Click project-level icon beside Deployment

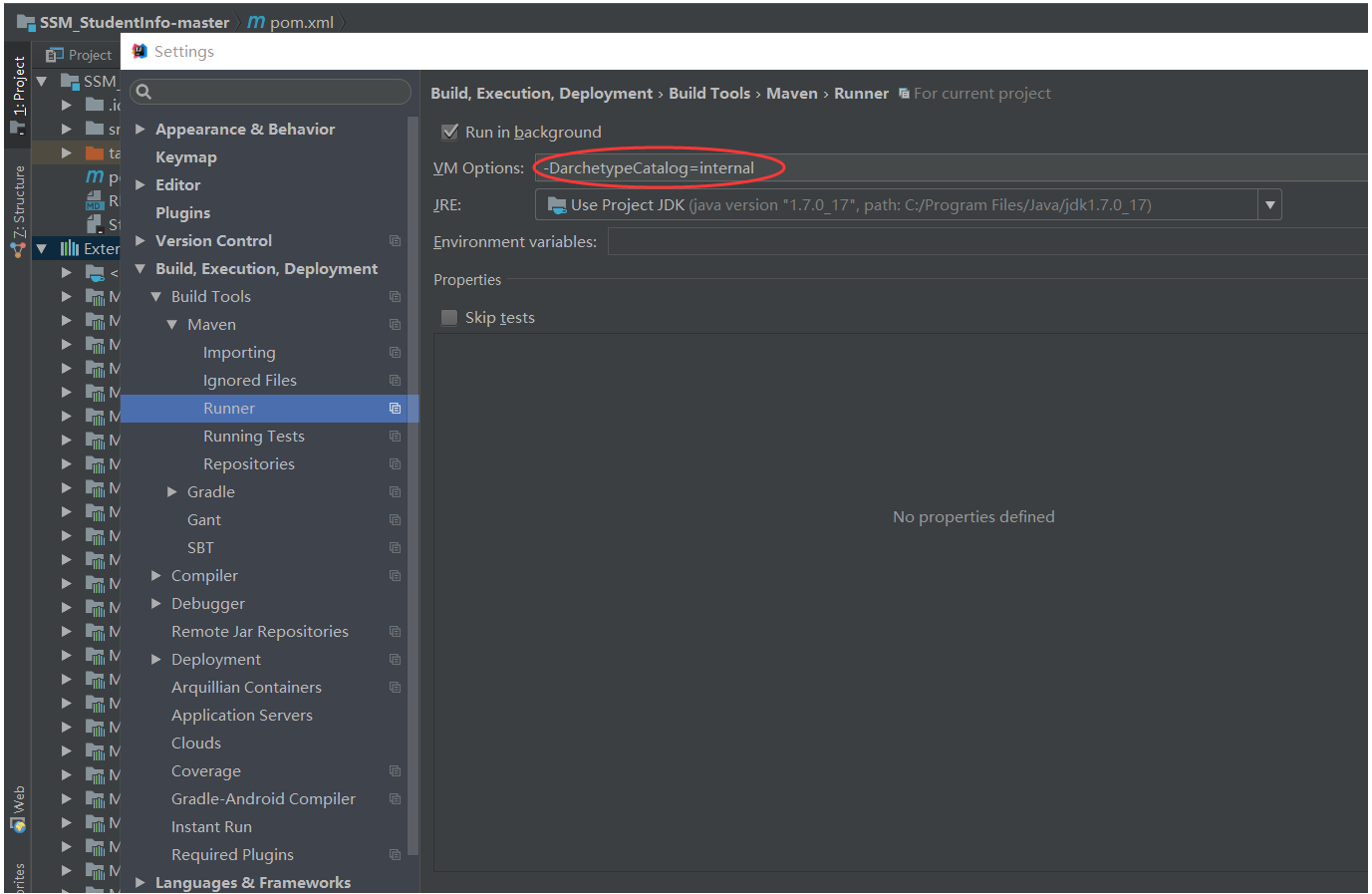tap(395, 660)
